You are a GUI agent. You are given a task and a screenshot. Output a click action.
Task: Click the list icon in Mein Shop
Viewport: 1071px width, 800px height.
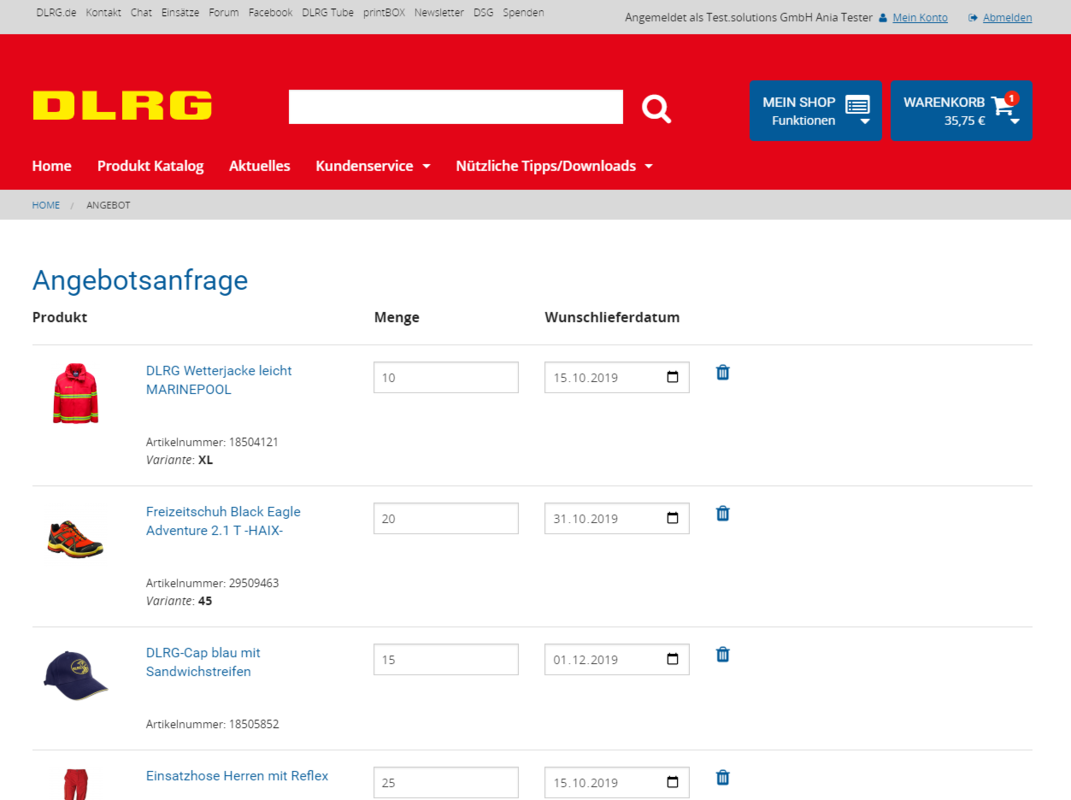pyautogui.click(x=857, y=105)
